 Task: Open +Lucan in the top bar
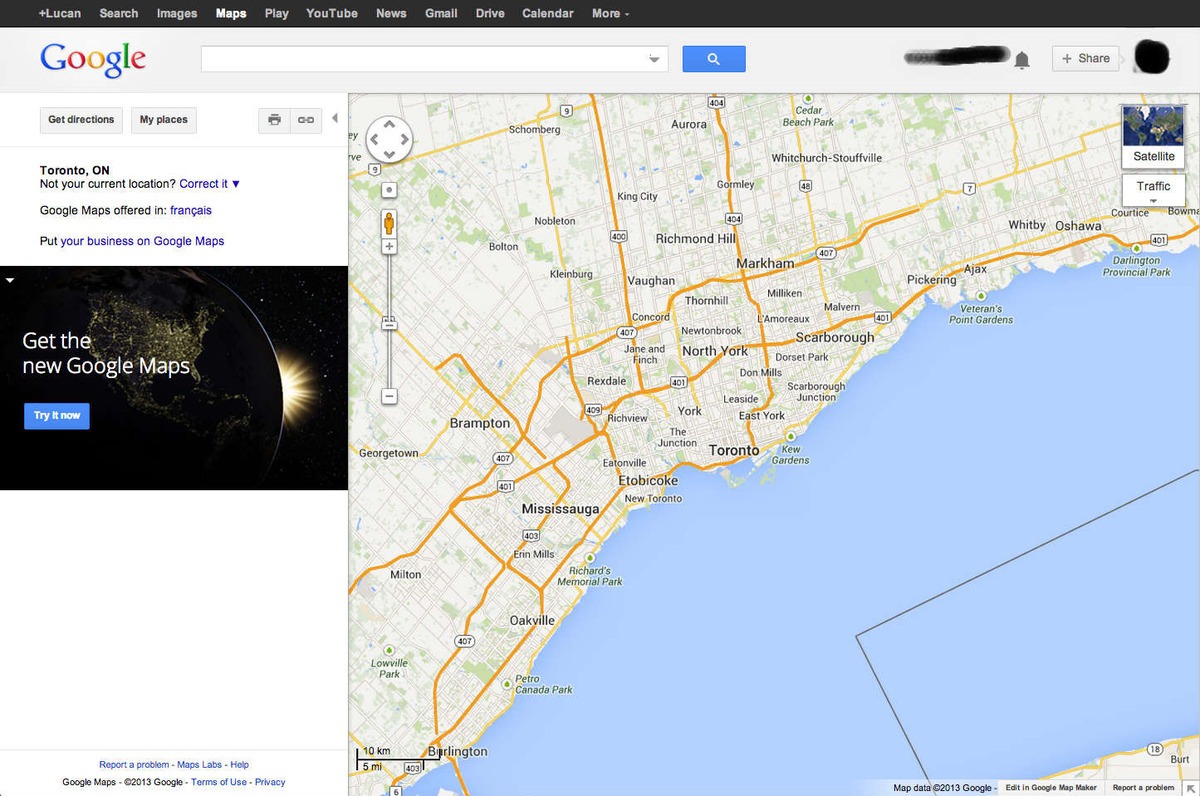click(x=60, y=13)
